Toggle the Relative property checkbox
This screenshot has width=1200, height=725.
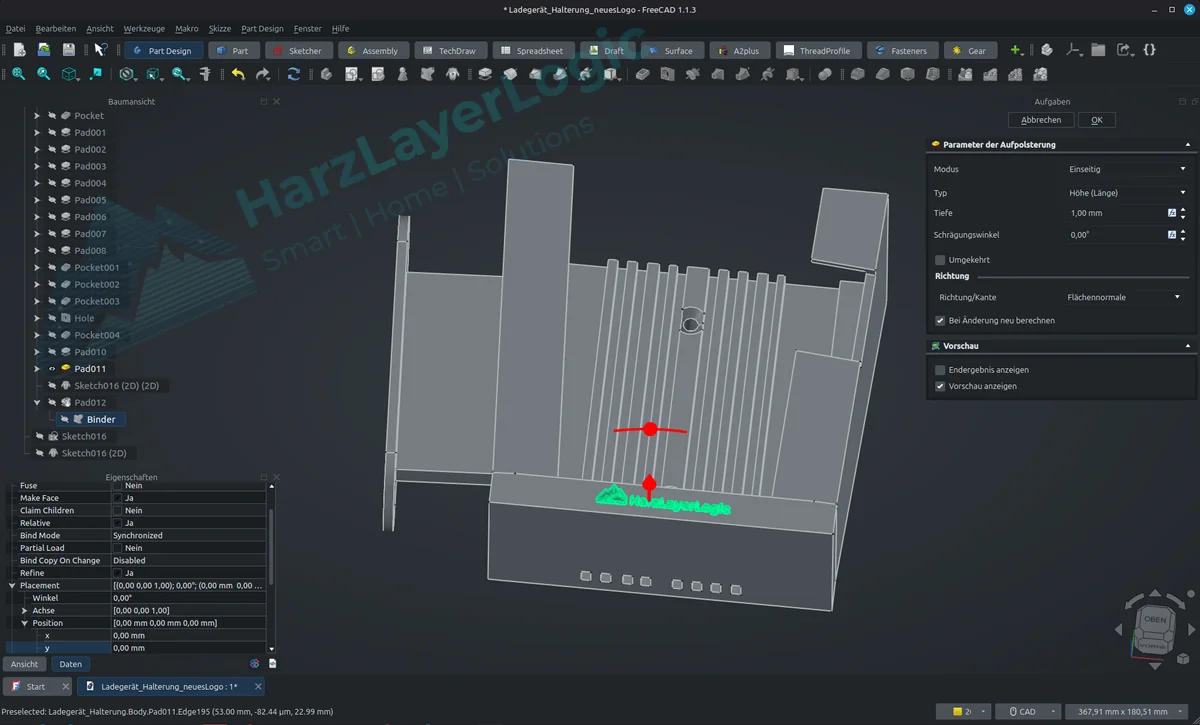(118, 523)
